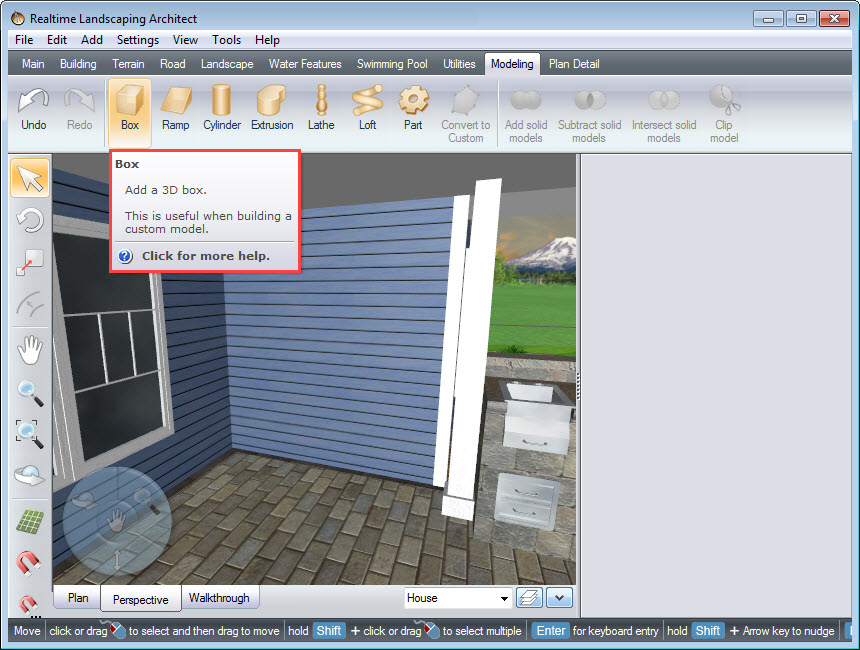Open the Tools menu

(x=227, y=40)
